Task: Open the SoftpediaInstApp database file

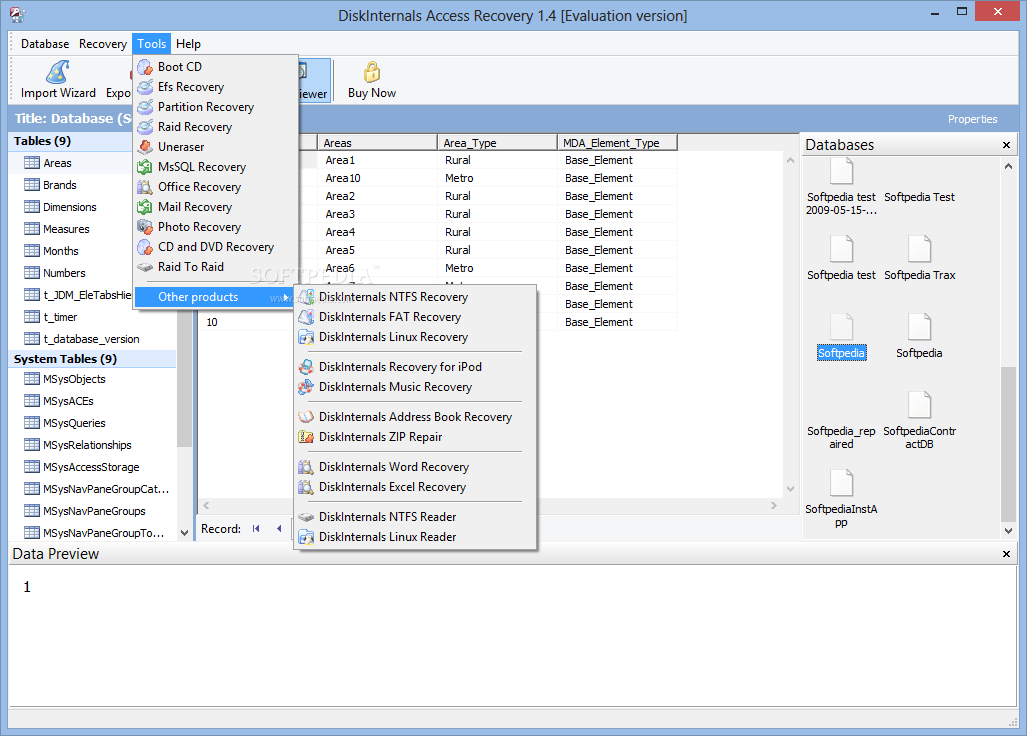Action: click(841, 499)
